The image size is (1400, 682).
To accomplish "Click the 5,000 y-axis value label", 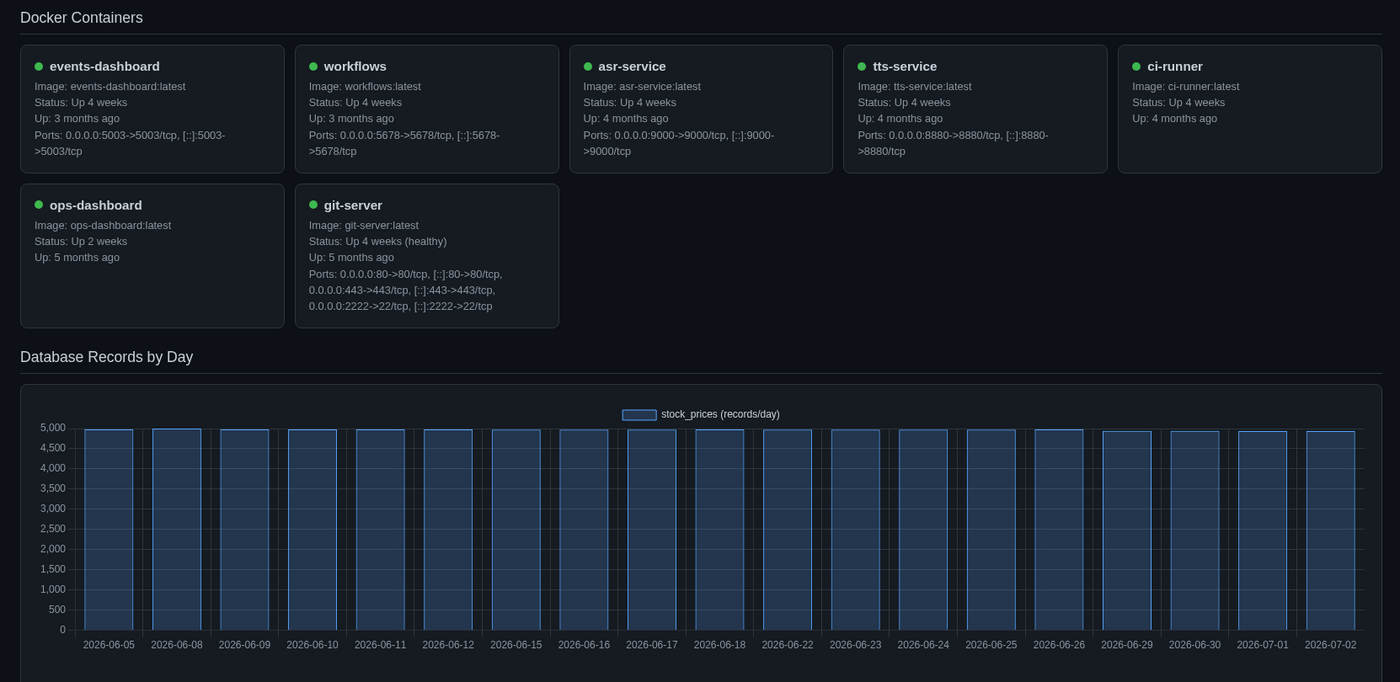I will coord(53,428).
